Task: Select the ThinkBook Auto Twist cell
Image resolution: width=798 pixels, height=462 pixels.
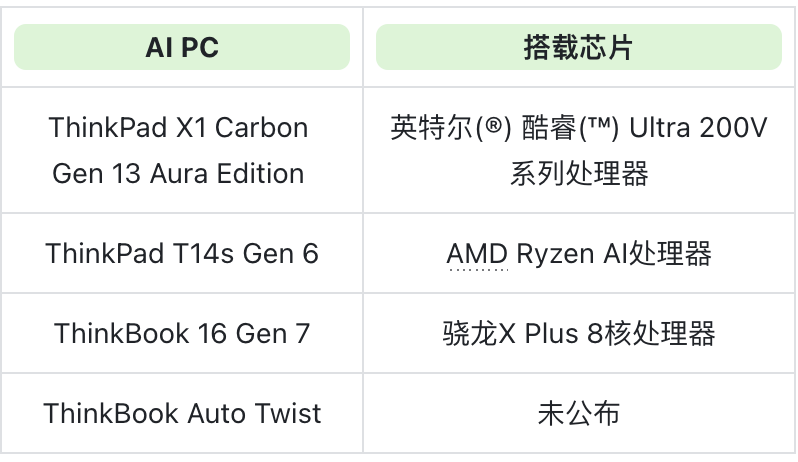Action: 182,413
